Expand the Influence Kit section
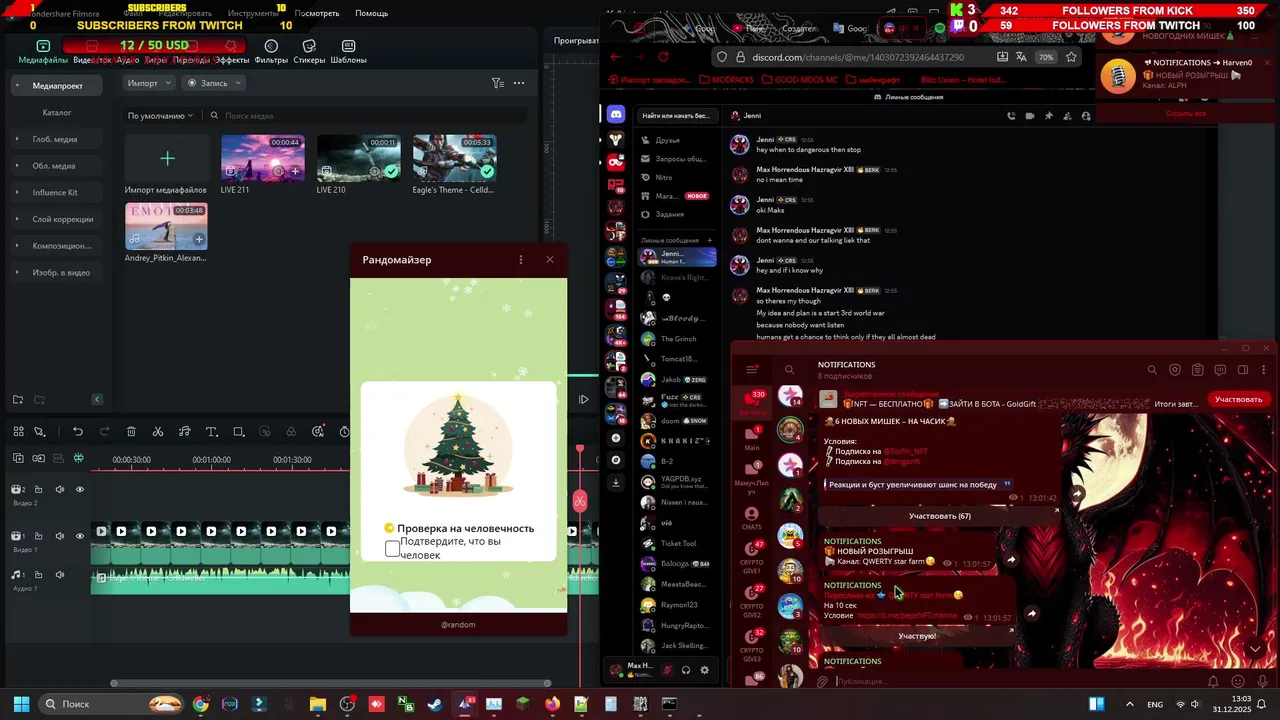This screenshot has width=1280, height=720. (17, 192)
